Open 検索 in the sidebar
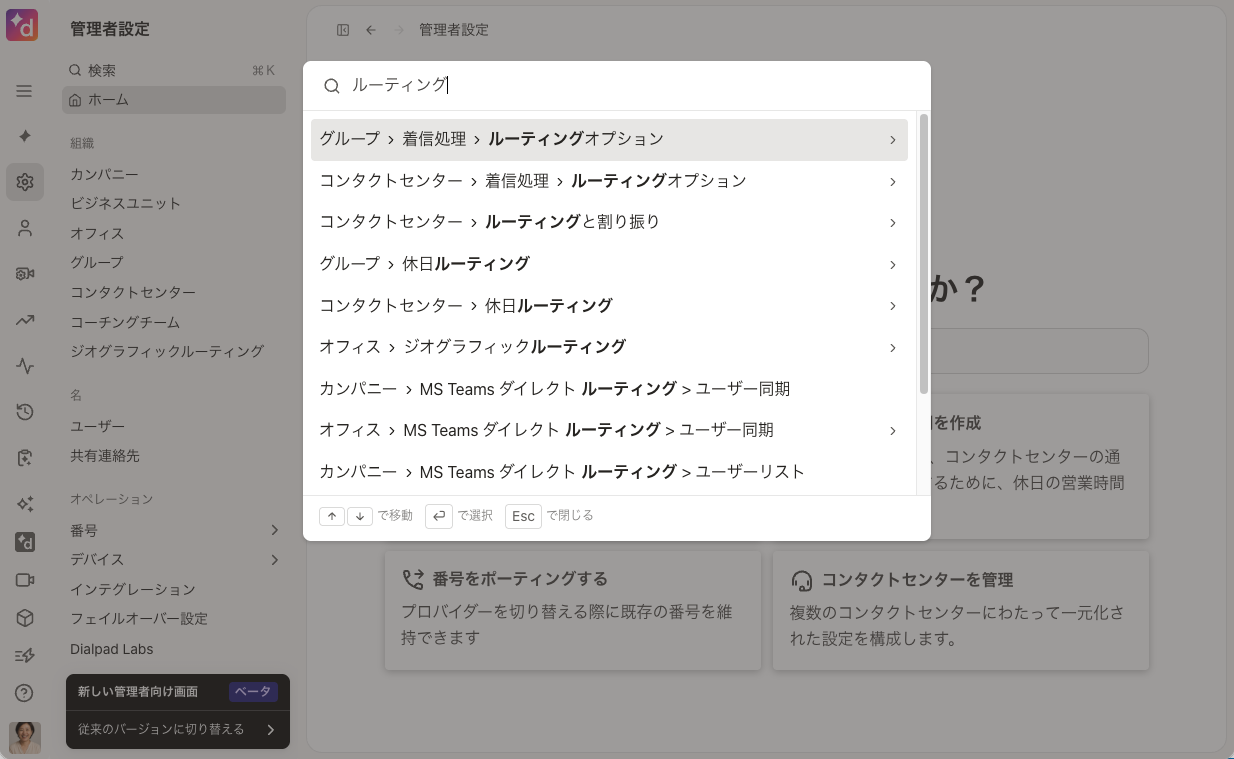 click(x=174, y=71)
